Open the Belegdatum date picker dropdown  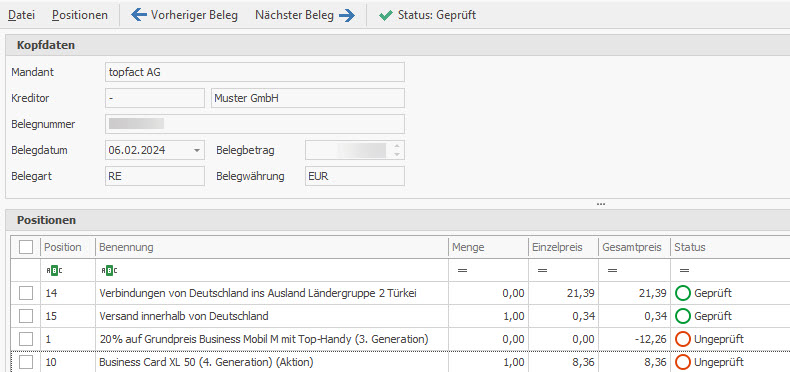point(196,150)
